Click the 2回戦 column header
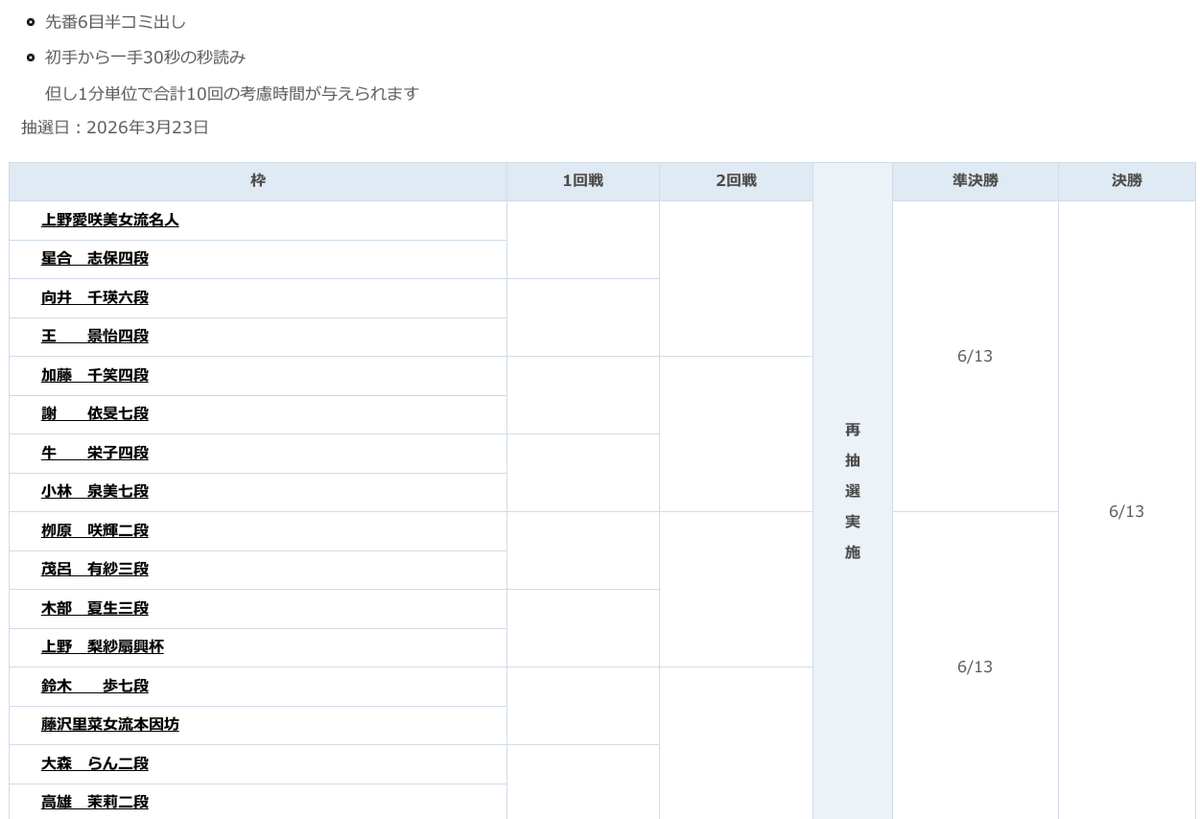This screenshot has width=1200, height=819. (x=736, y=181)
